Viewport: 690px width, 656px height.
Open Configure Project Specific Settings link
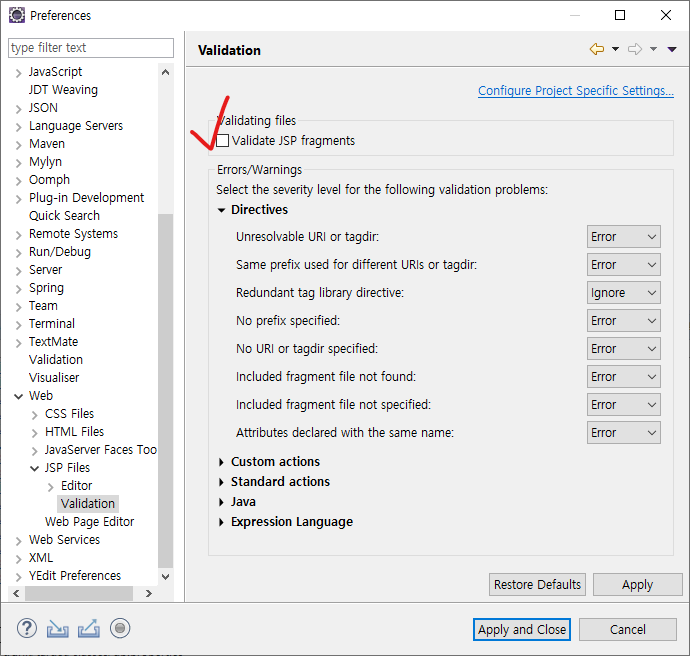[x=576, y=91]
